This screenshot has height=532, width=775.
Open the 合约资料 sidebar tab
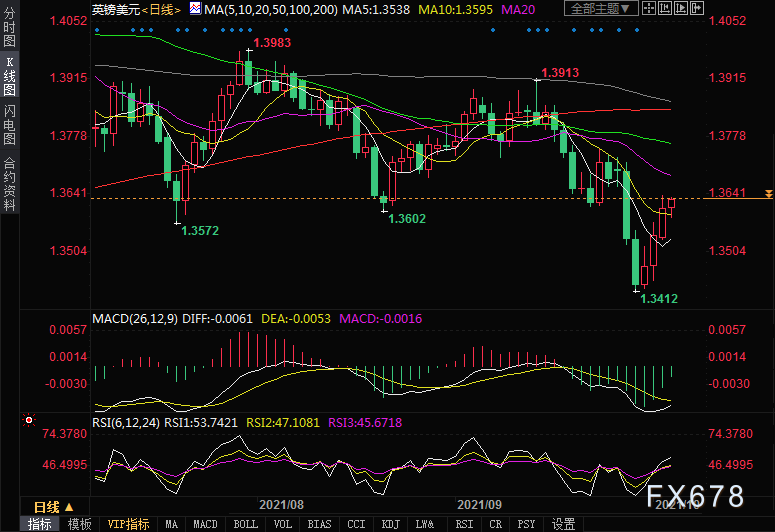9,183
